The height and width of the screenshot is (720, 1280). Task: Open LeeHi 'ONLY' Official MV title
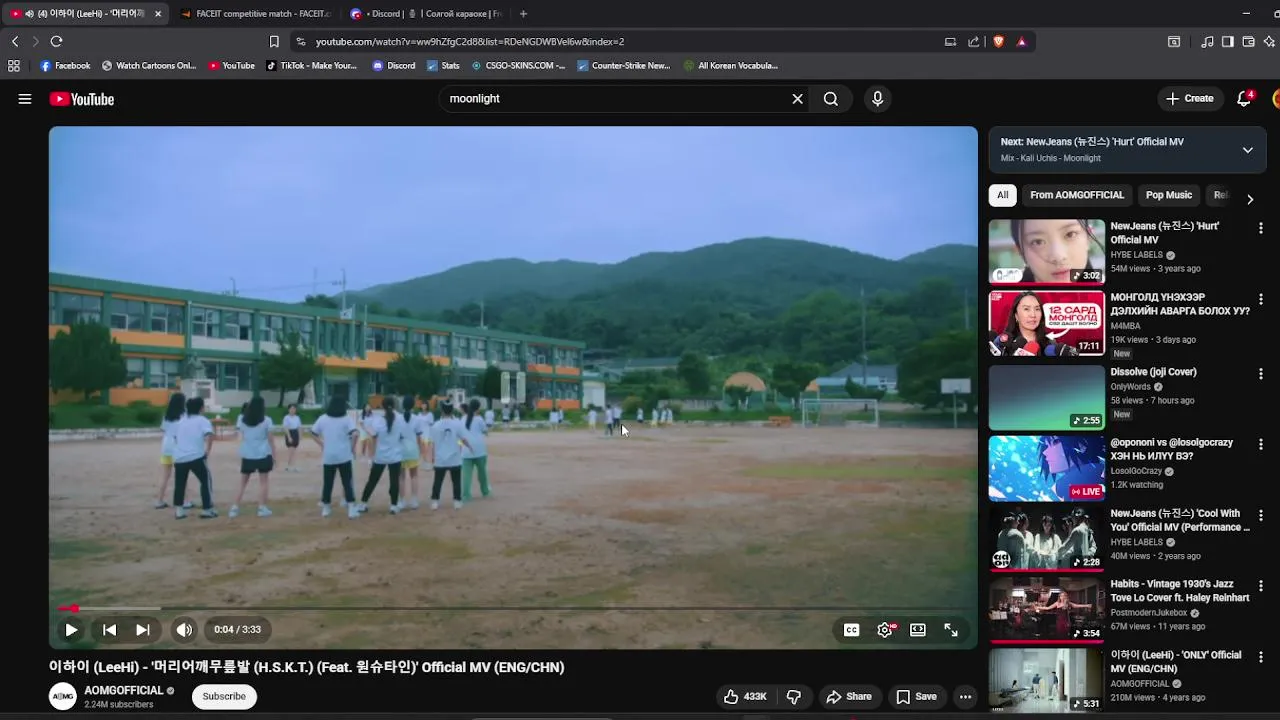coord(1176,662)
